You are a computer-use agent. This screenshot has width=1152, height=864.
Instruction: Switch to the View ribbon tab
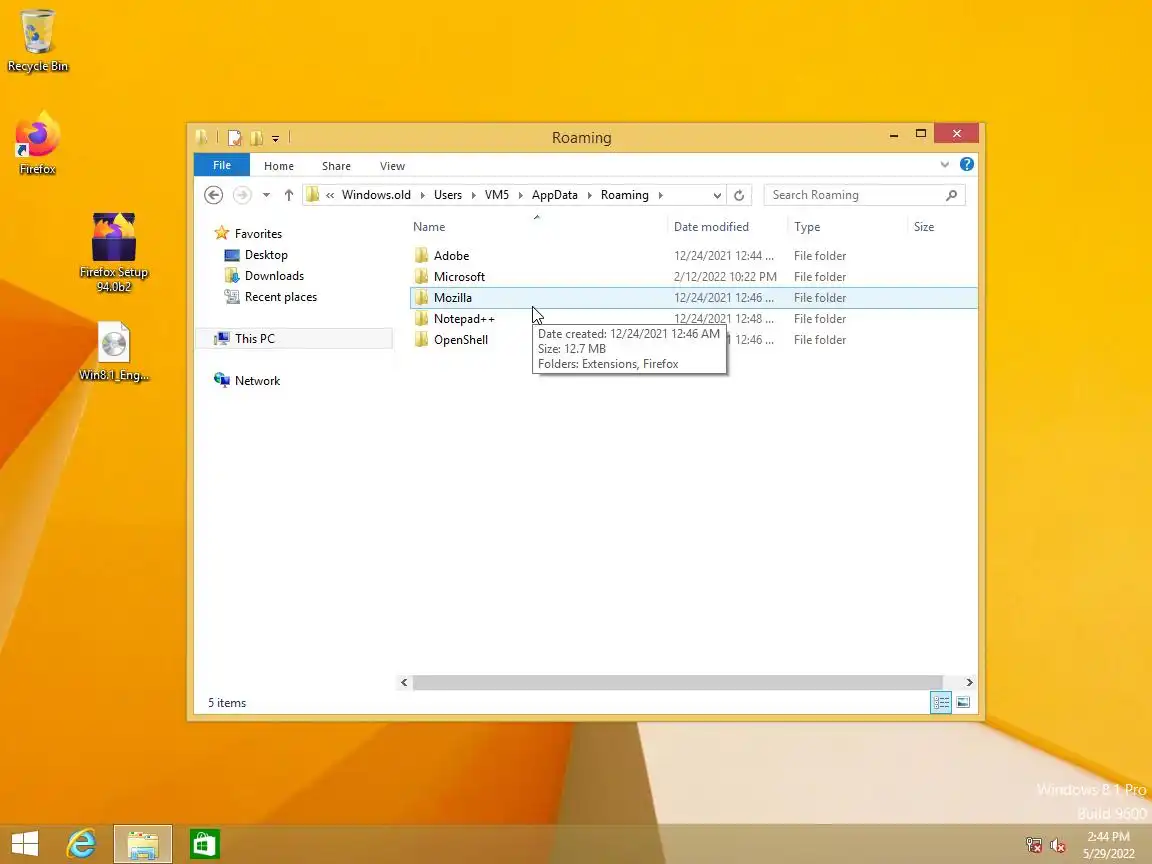[392, 166]
